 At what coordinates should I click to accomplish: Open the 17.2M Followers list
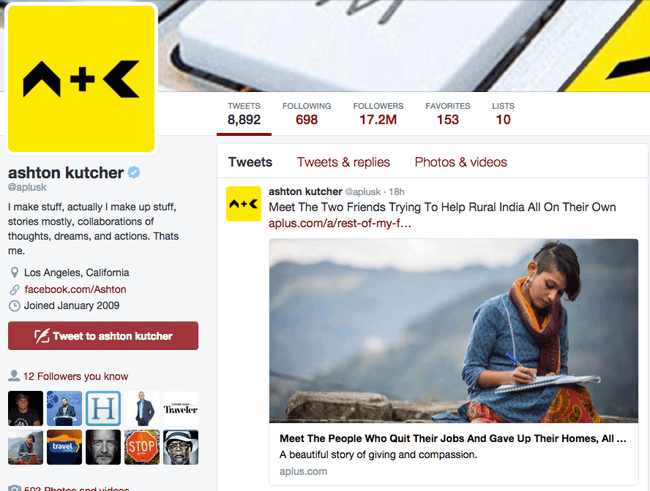point(378,114)
